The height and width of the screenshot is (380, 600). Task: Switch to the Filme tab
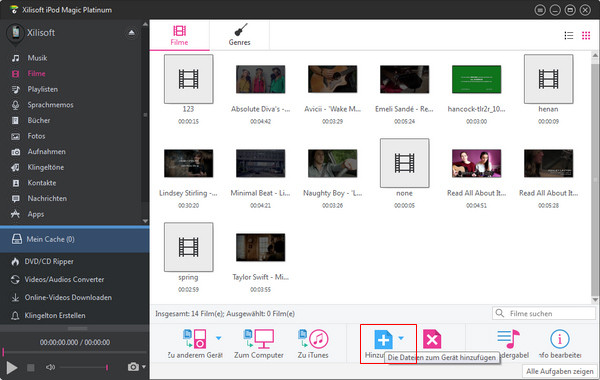point(179,35)
